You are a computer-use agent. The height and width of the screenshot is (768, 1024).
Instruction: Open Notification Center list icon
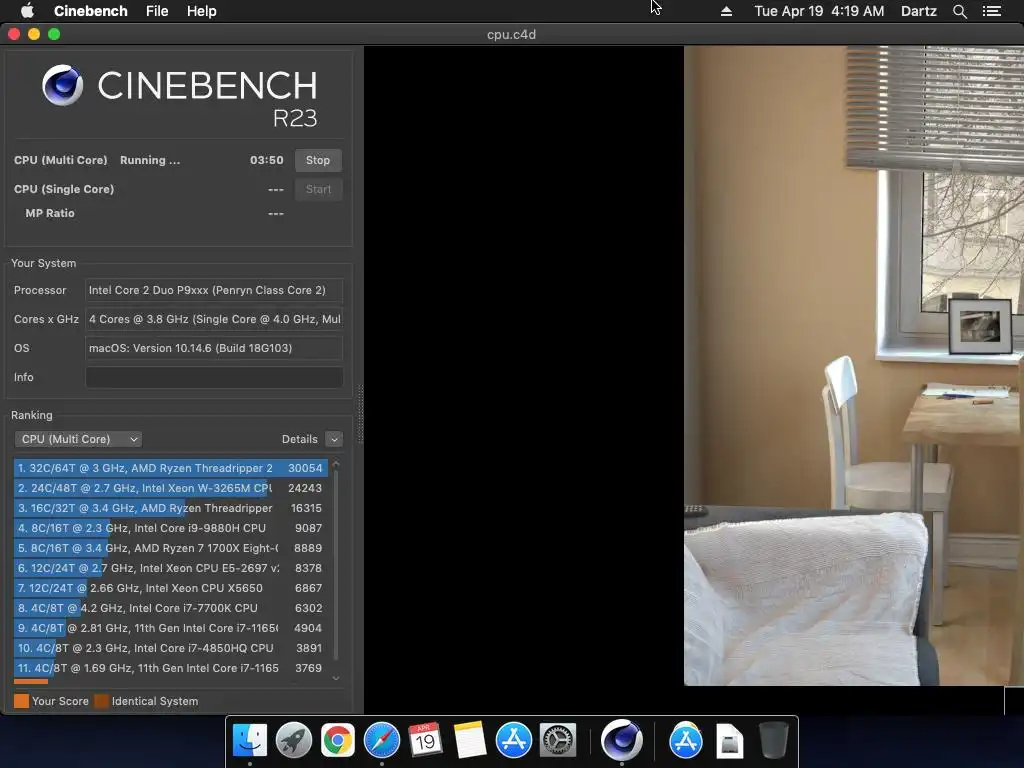992,11
